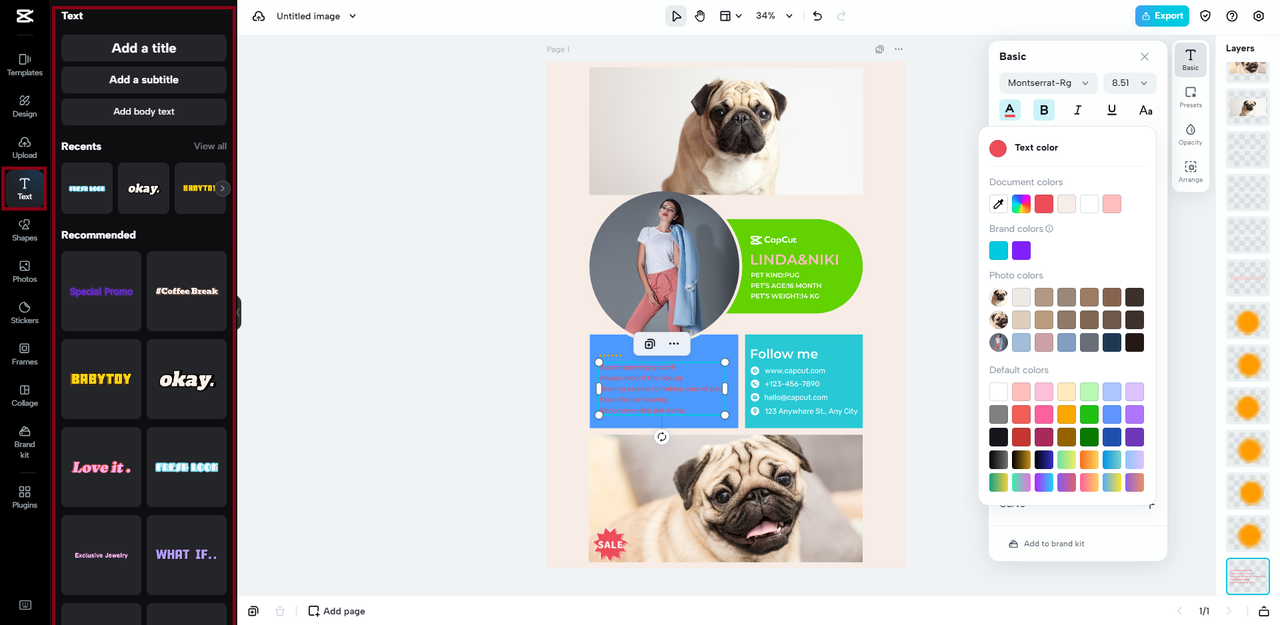Toggle text case Aa button
This screenshot has height=625, width=1280.
(x=1145, y=110)
